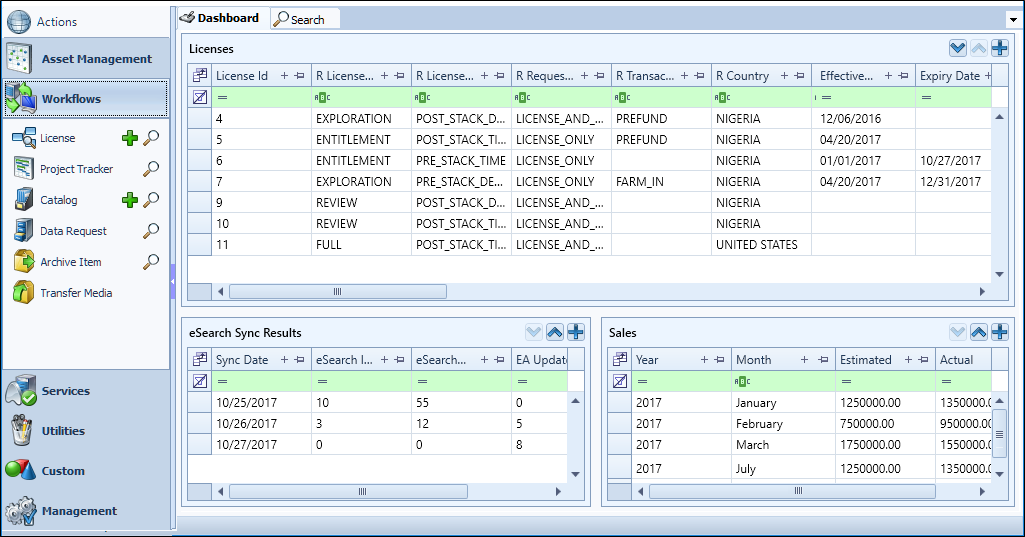Click Transfer Media link
1025x537 pixels.
pyautogui.click(x=76, y=293)
